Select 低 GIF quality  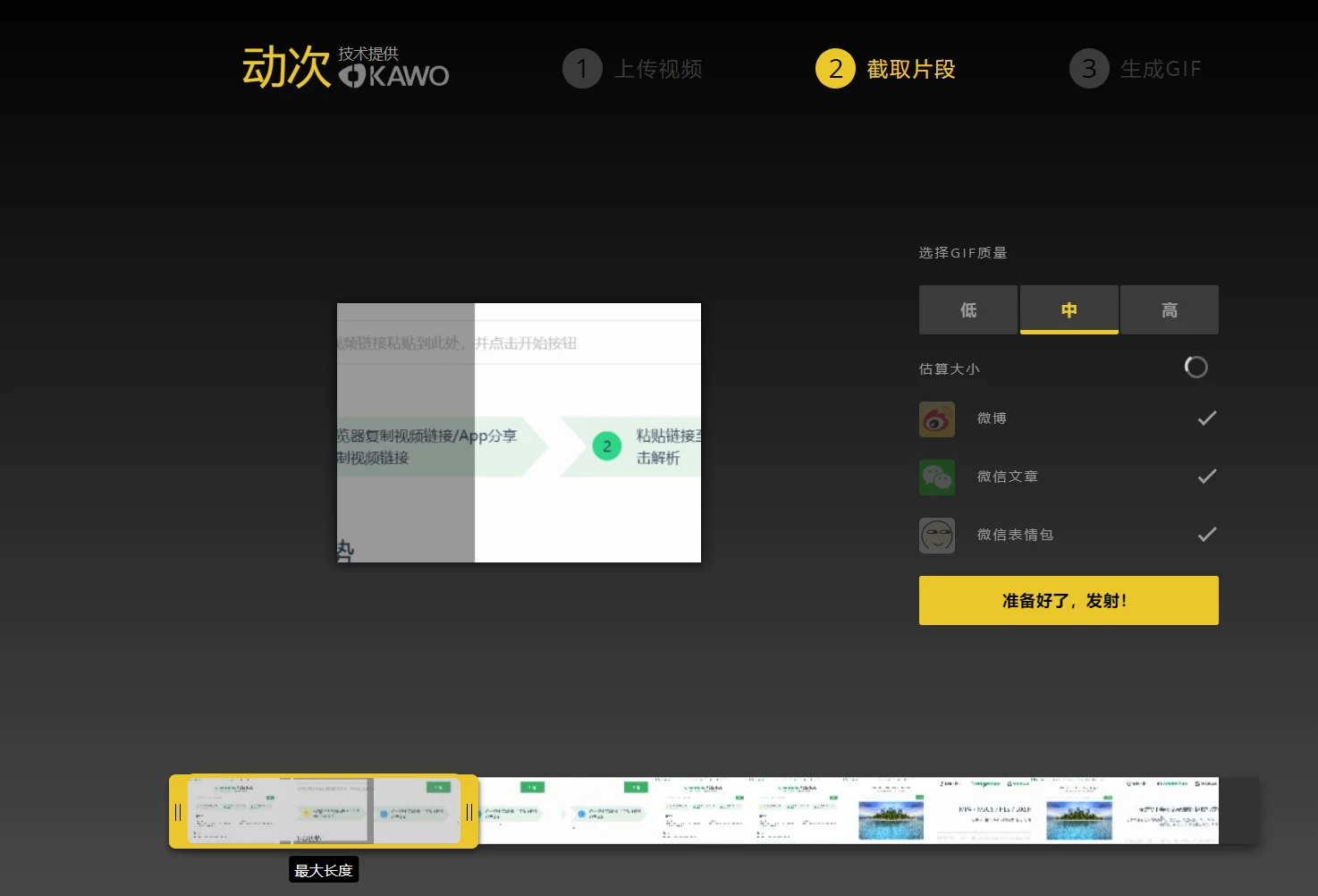[x=968, y=309]
